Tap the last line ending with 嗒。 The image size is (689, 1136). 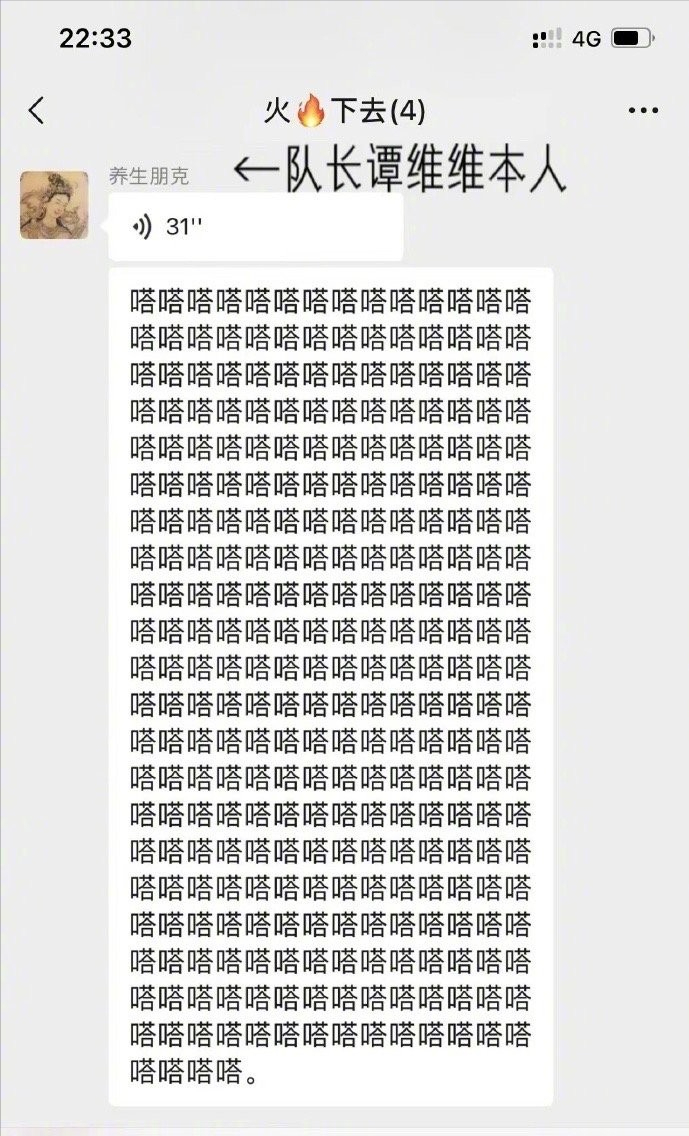coord(194,1072)
